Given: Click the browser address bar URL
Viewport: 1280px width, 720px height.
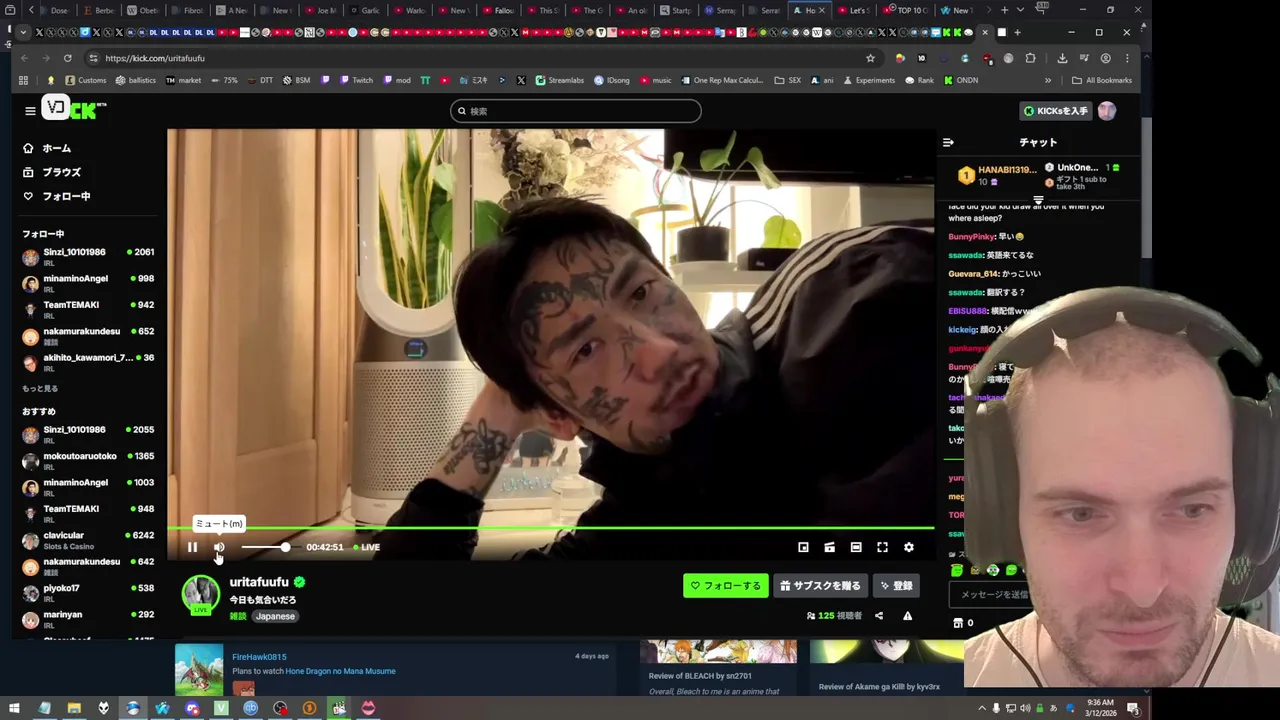Looking at the screenshot, I should [155, 58].
